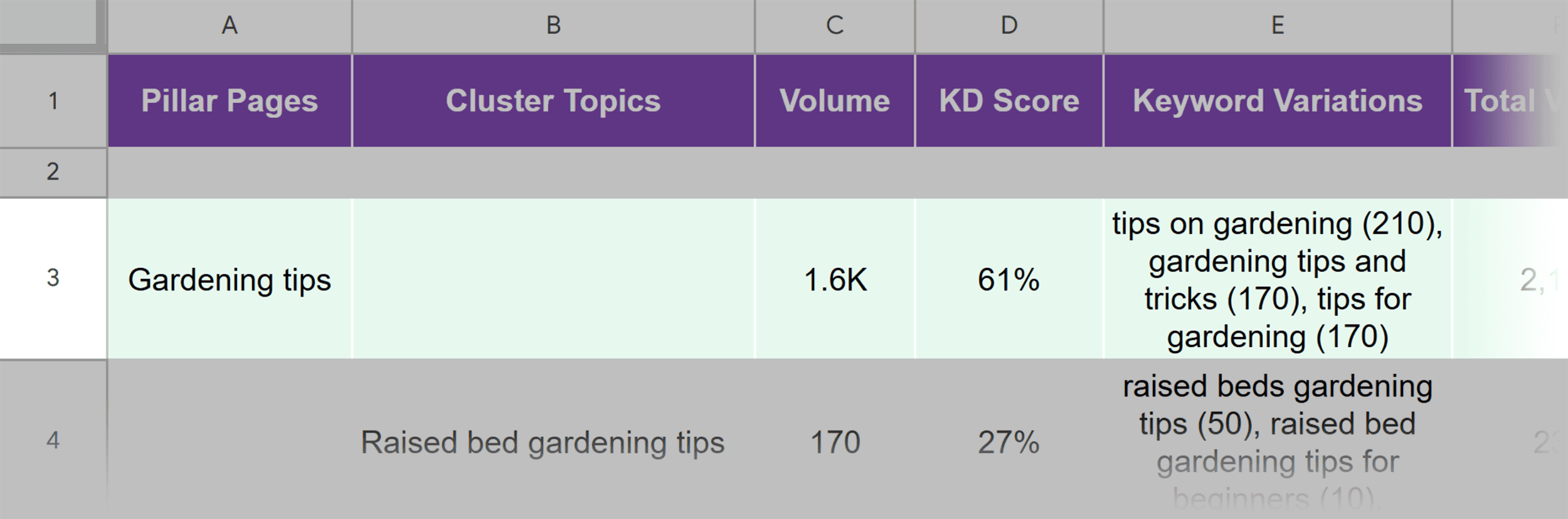Click the cell showing 61% KD score
This screenshot has width=1568, height=519.
(x=1009, y=281)
